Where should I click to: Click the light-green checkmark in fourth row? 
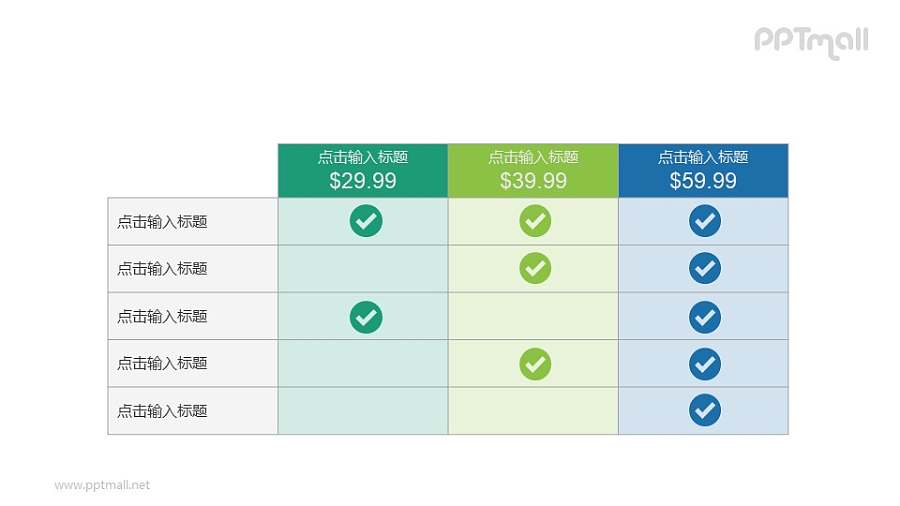[x=535, y=363]
